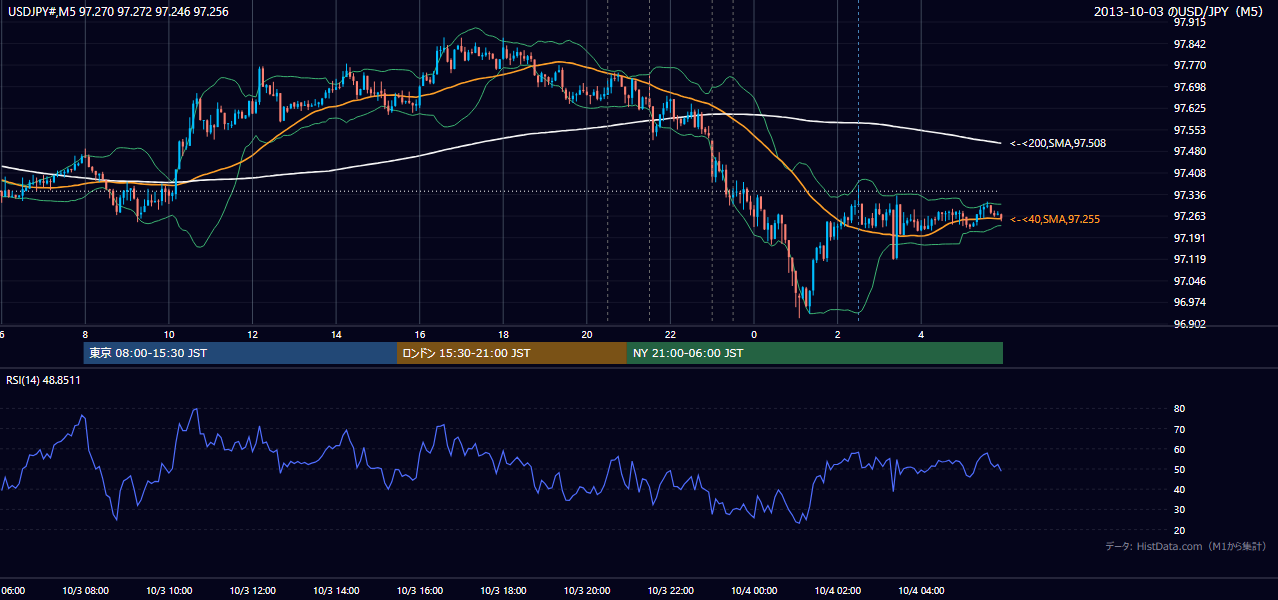The width and height of the screenshot is (1278, 600).
Task: Click hour tick 20 under the price chart
Action: click(587, 334)
